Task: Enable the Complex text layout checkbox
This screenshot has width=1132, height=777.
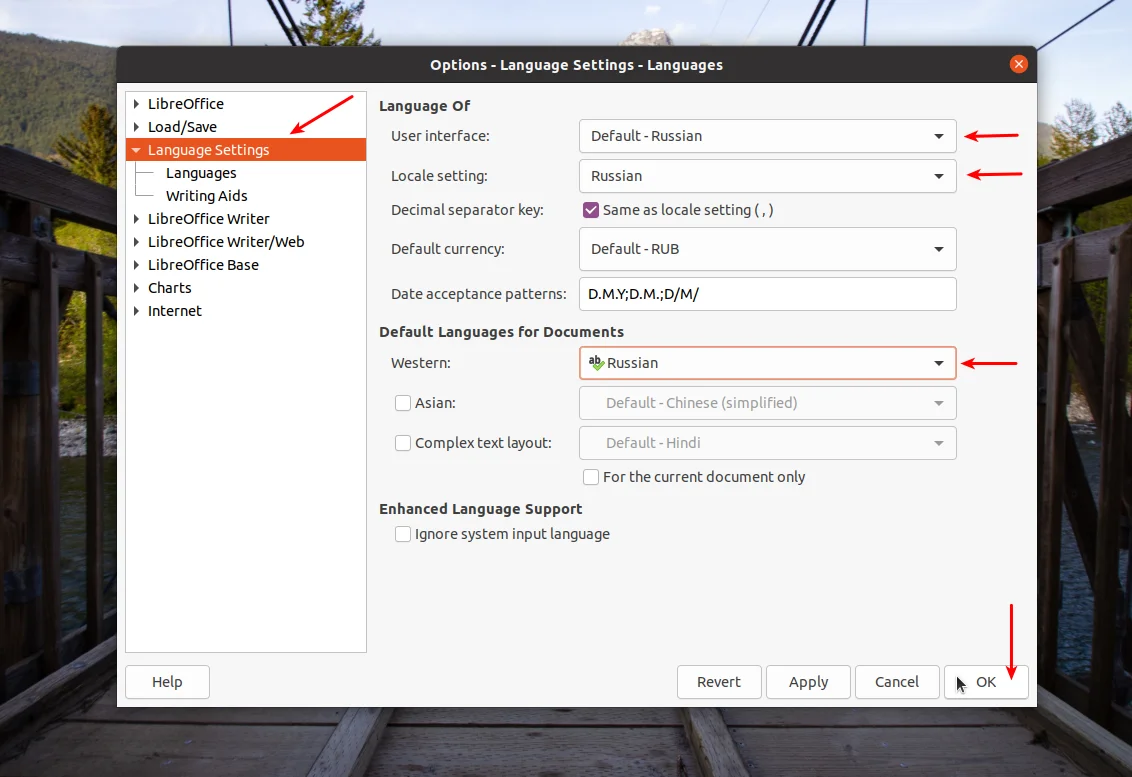Action: click(x=403, y=443)
